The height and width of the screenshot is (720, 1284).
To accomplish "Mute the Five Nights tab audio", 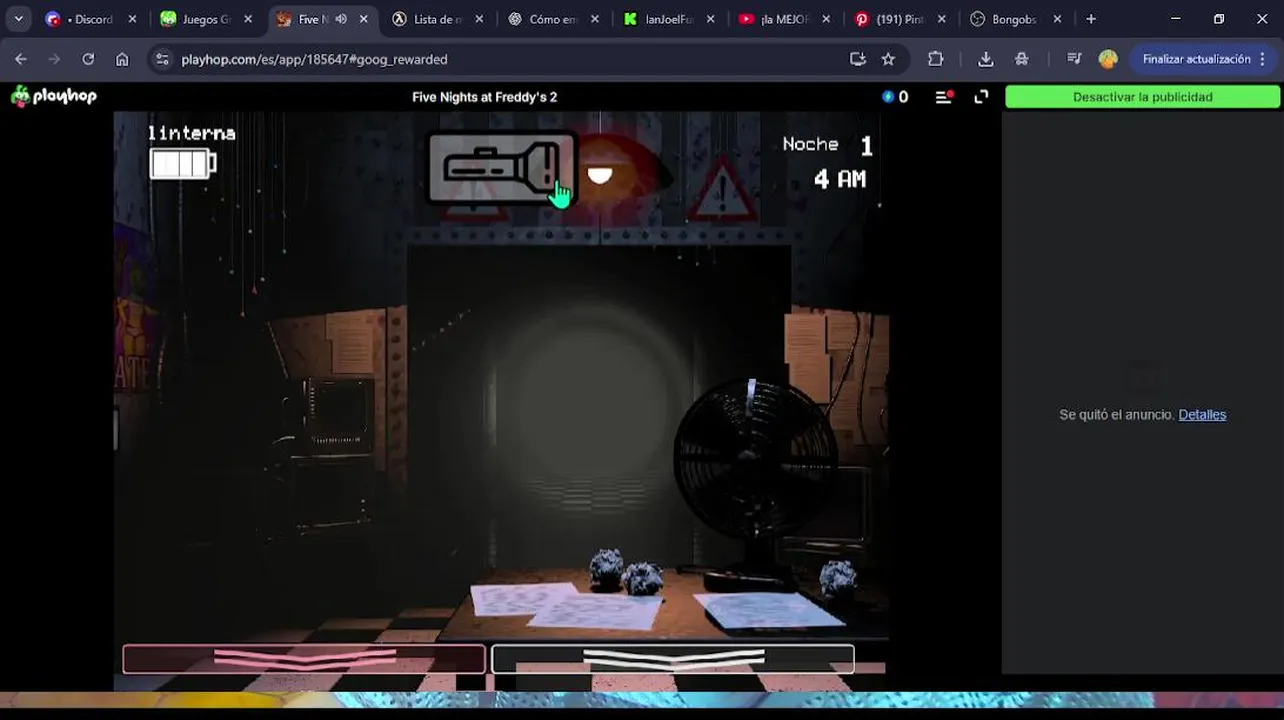I will click(341, 19).
